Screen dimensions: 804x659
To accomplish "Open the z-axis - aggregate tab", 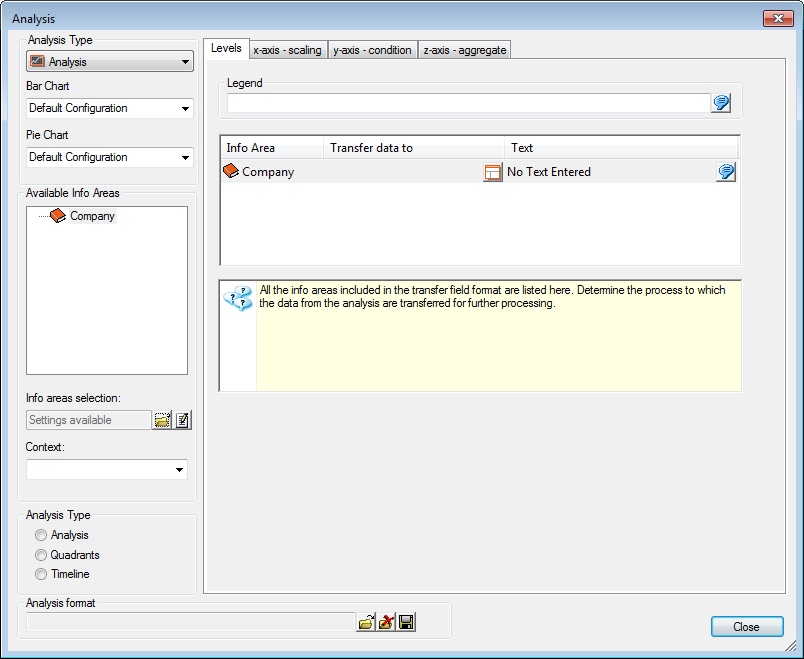I will coord(464,50).
